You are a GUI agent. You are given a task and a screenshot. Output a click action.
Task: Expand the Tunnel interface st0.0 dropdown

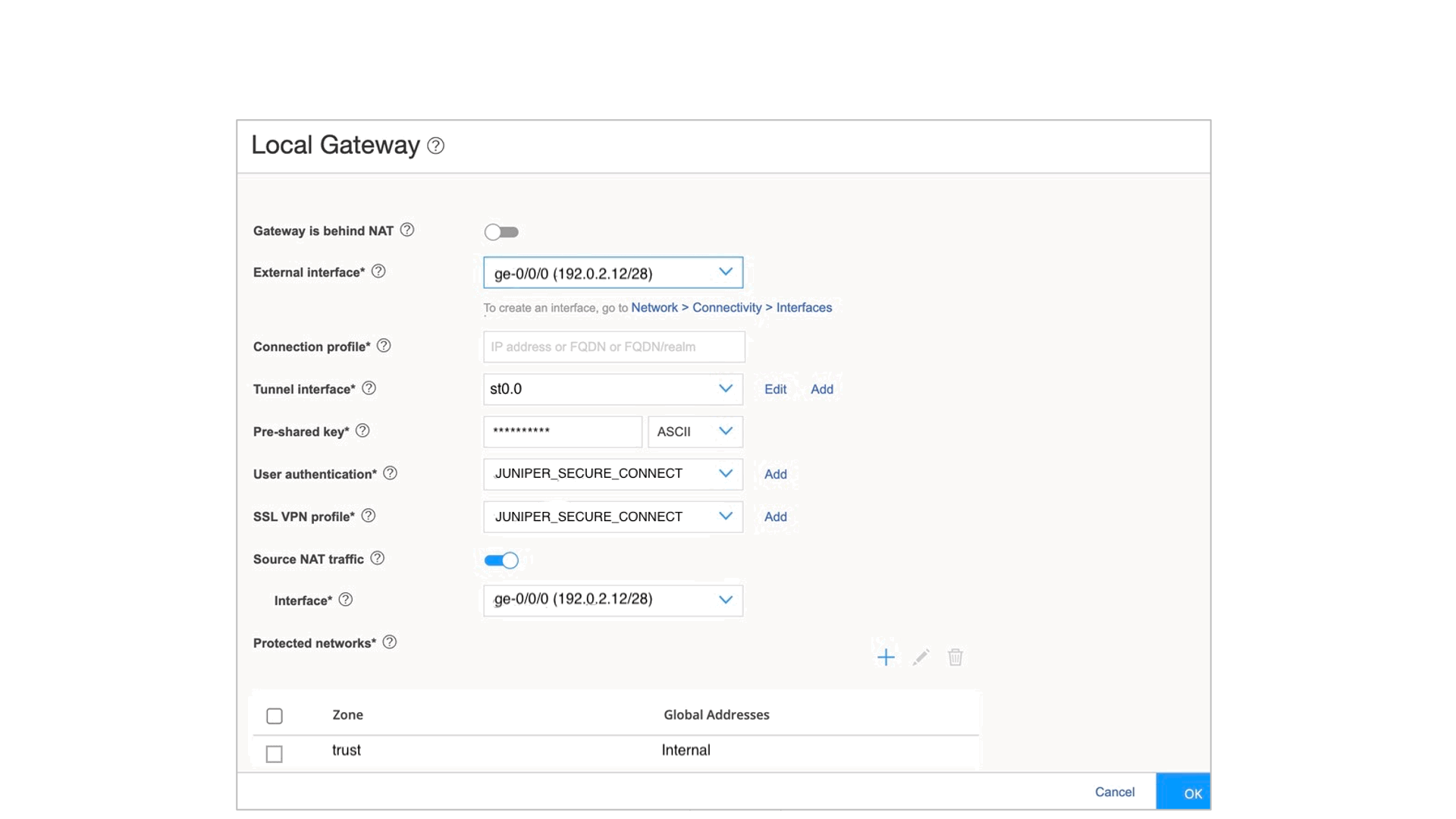point(613,389)
